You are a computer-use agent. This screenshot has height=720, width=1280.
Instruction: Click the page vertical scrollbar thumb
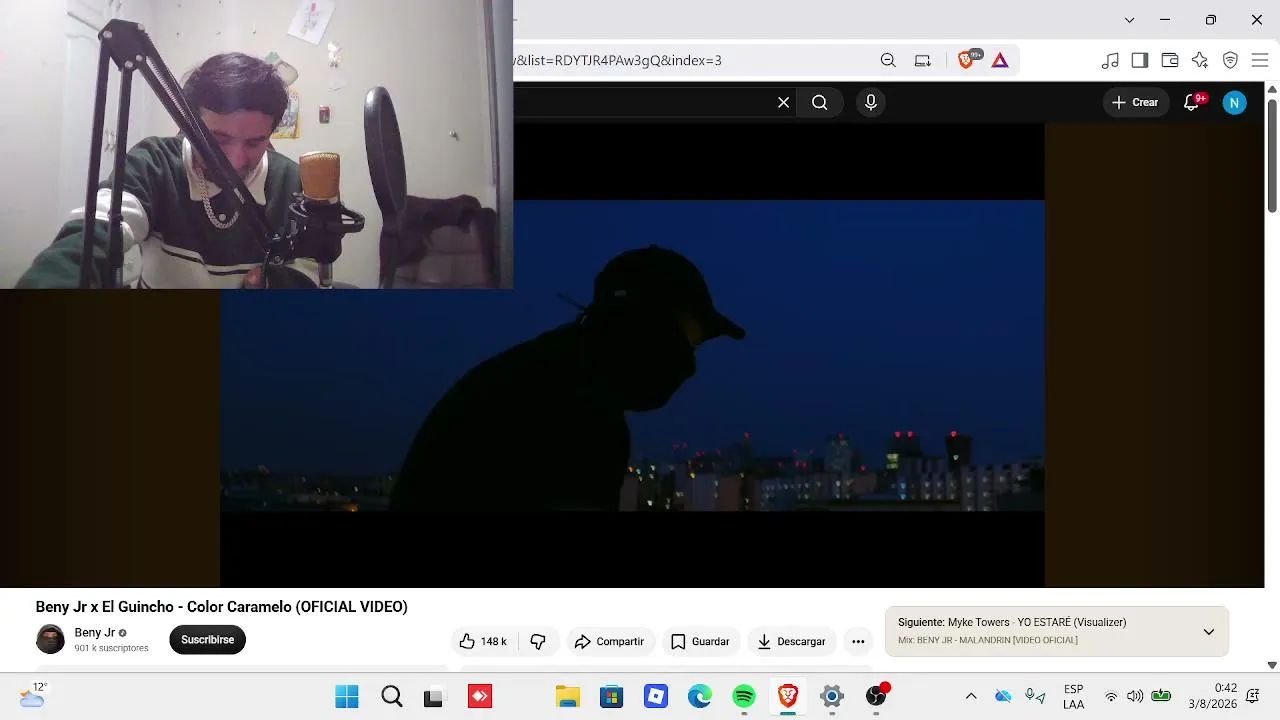[1272, 155]
